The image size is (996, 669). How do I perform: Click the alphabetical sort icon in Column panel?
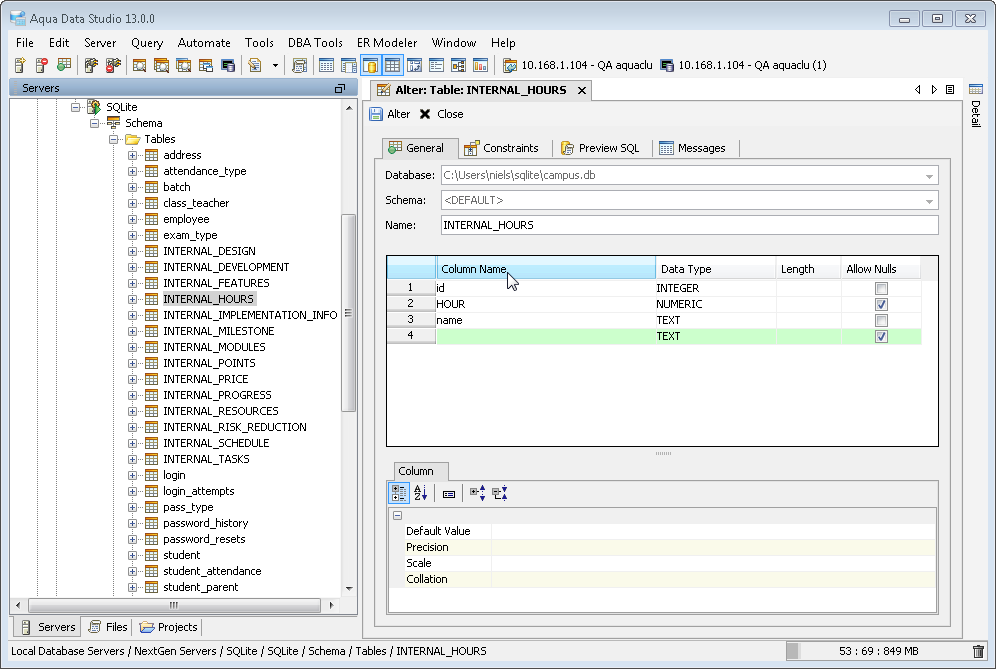coord(420,493)
